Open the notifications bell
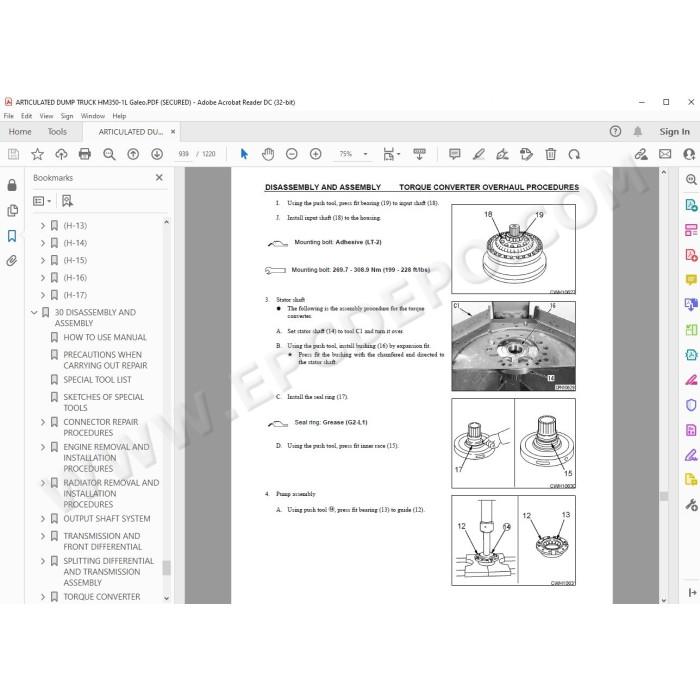The height and width of the screenshot is (700, 700). (x=638, y=131)
